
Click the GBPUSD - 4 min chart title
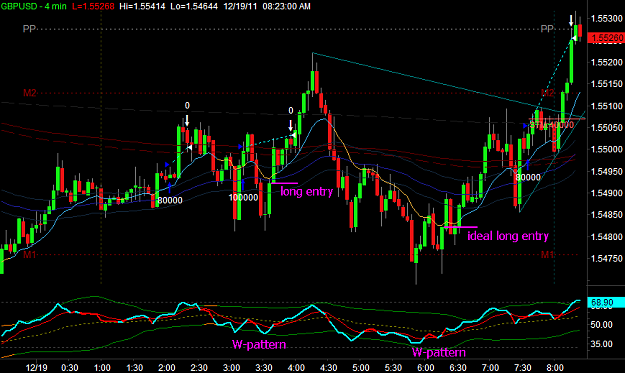[33, 6]
